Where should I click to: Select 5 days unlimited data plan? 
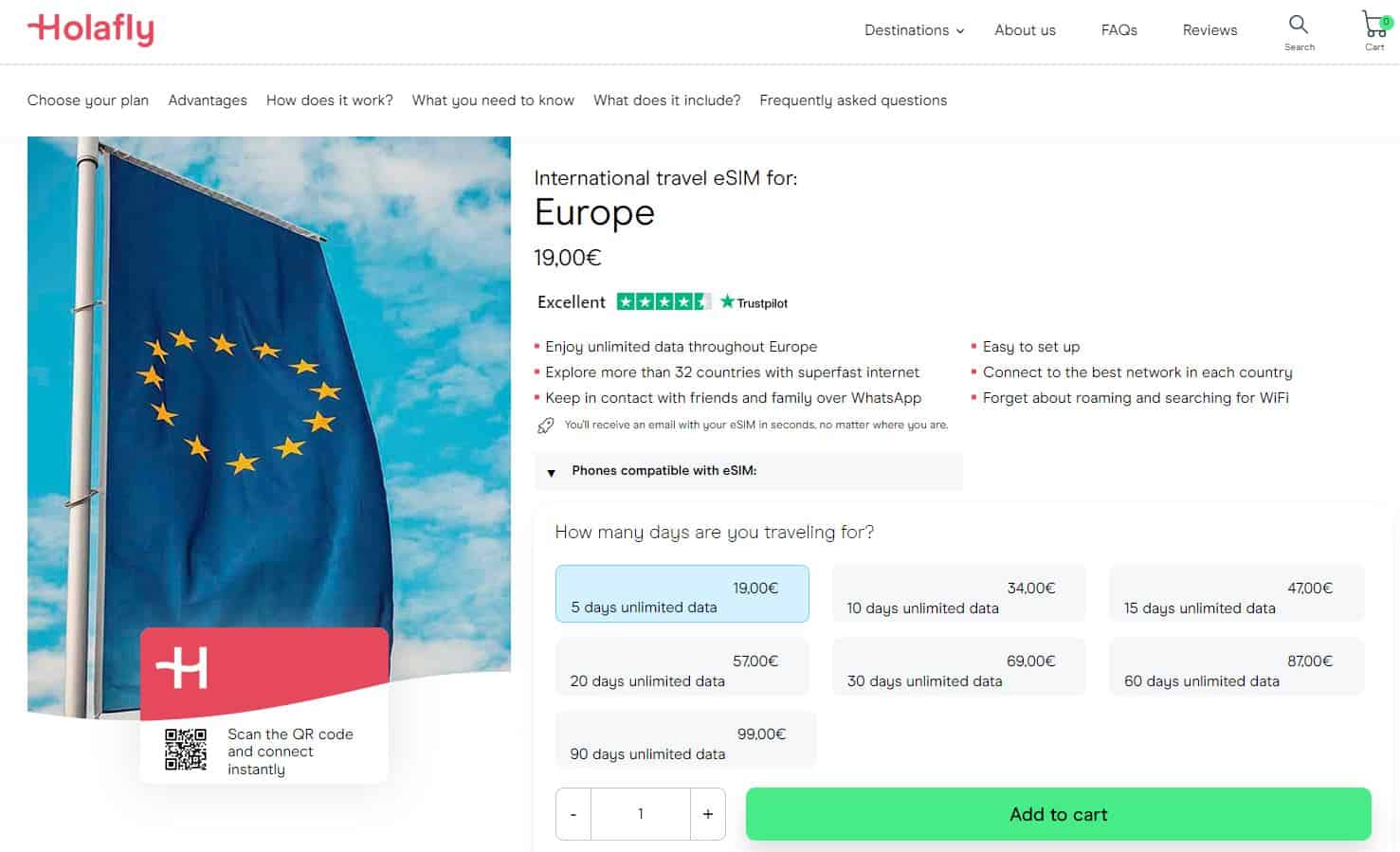point(682,594)
